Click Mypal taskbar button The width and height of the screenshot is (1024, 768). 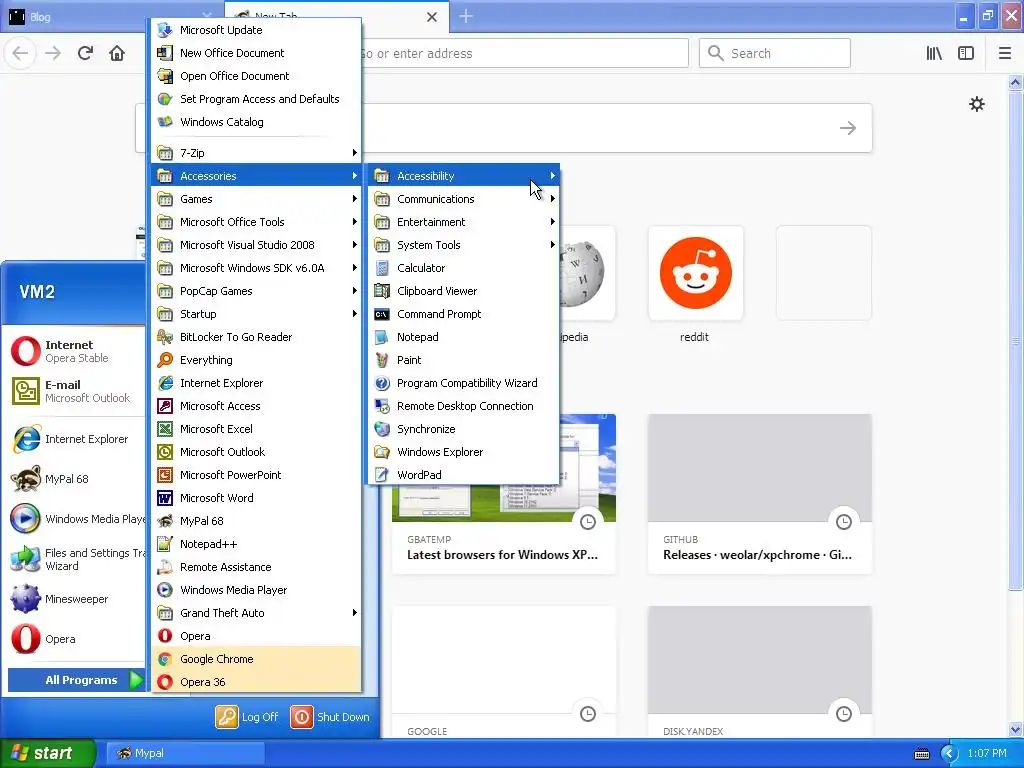[185, 753]
